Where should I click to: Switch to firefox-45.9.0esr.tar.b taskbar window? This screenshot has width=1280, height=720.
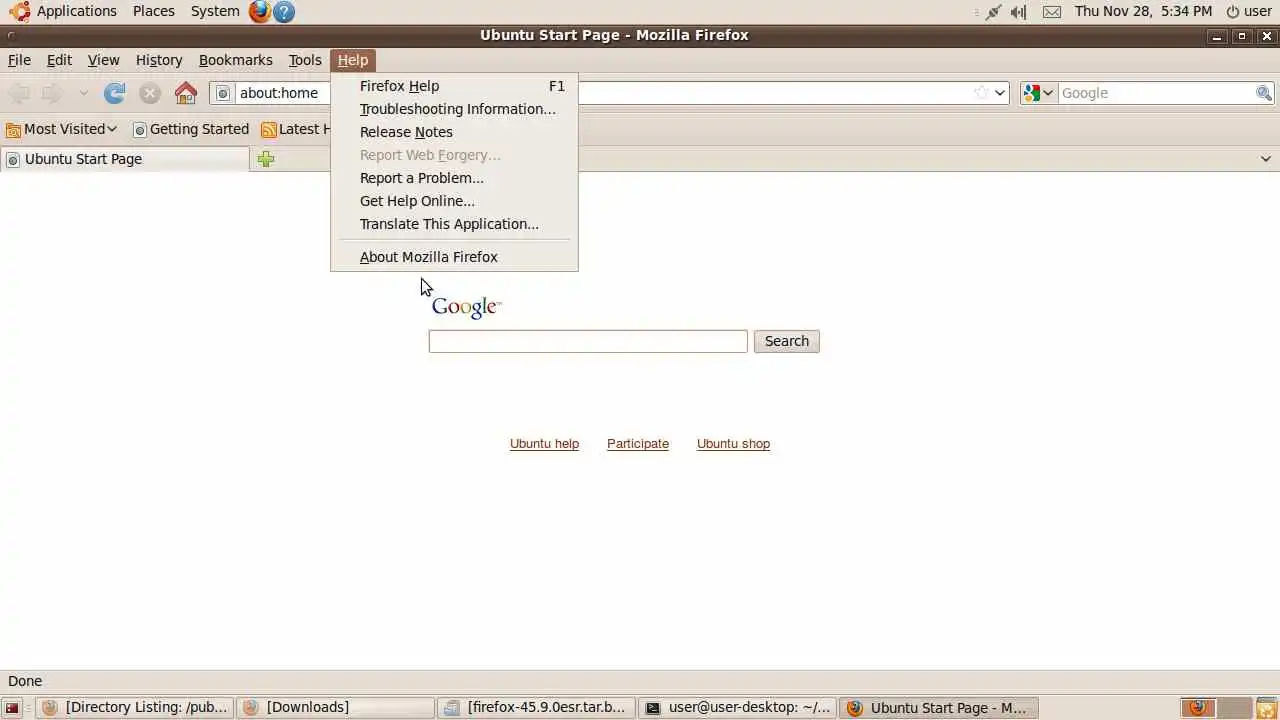537,707
